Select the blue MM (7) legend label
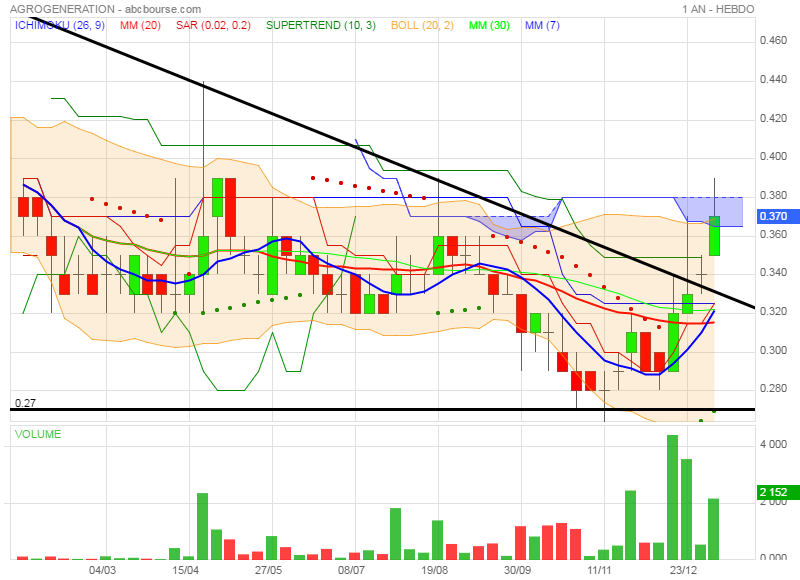The width and height of the screenshot is (800, 580). point(542,25)
